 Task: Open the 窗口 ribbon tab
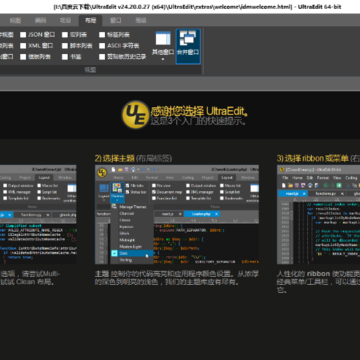(x=116, y=21)
